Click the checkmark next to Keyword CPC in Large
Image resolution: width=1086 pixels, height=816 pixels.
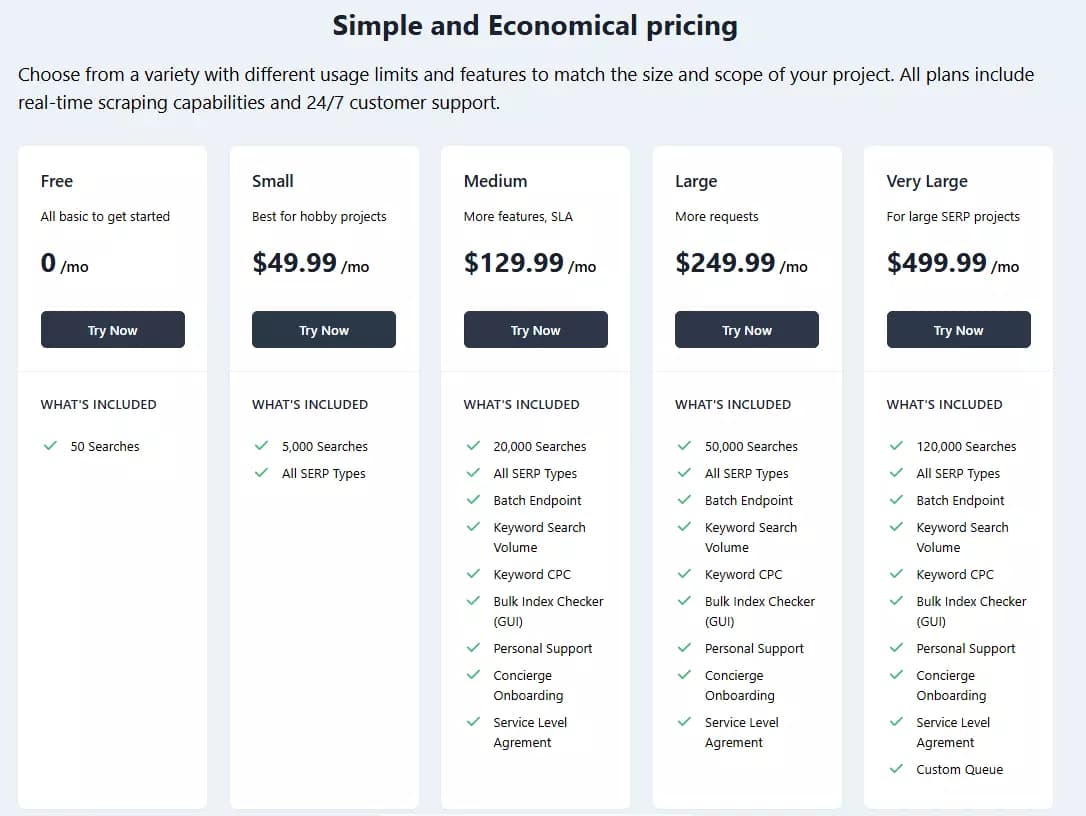point(685,574)
